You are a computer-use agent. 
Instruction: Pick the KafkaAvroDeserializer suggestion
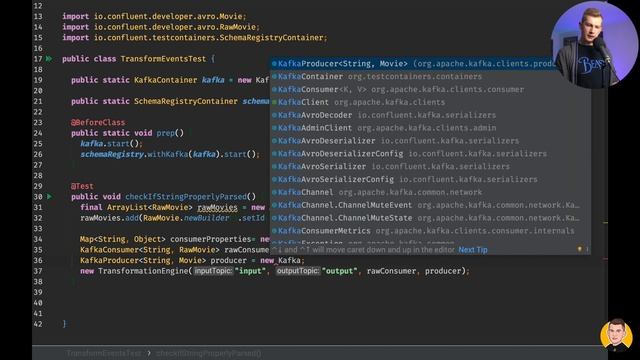(431, 141)
